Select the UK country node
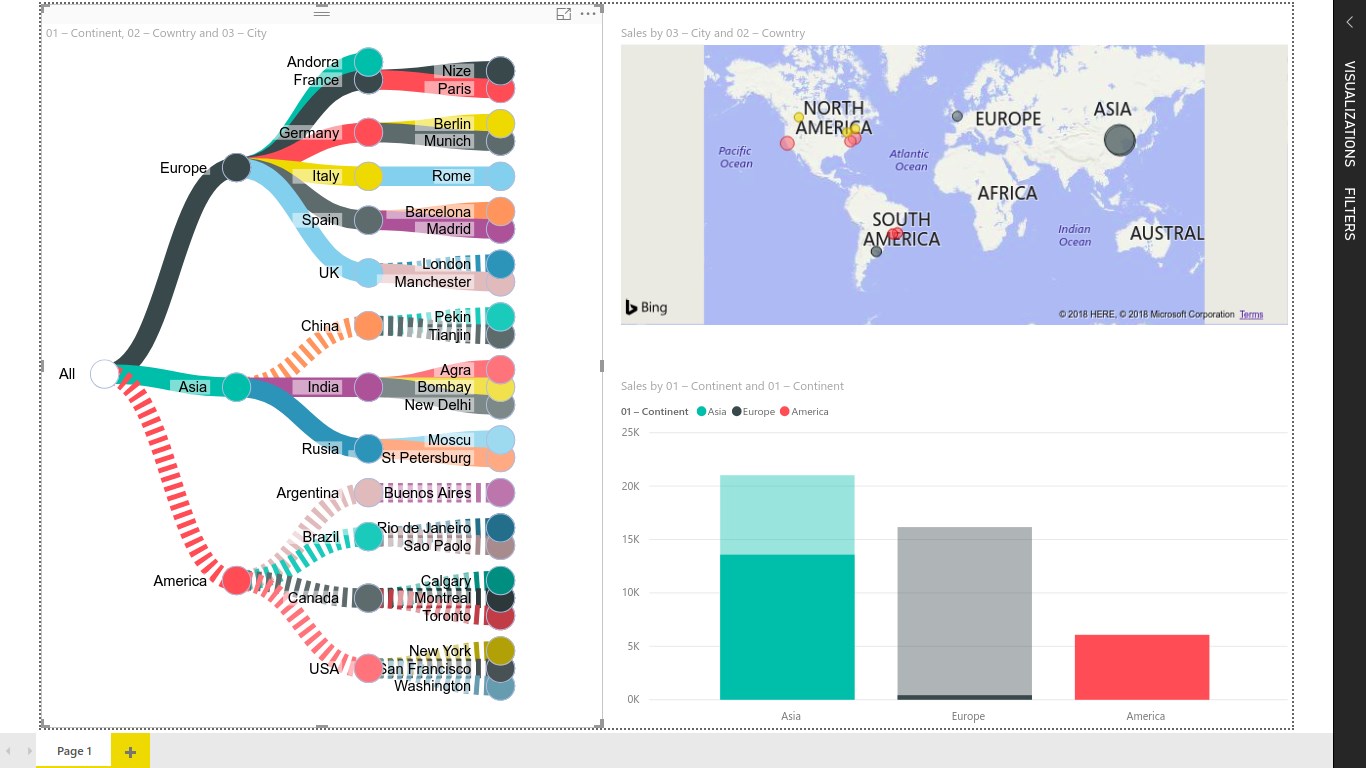 pos(369,273)
